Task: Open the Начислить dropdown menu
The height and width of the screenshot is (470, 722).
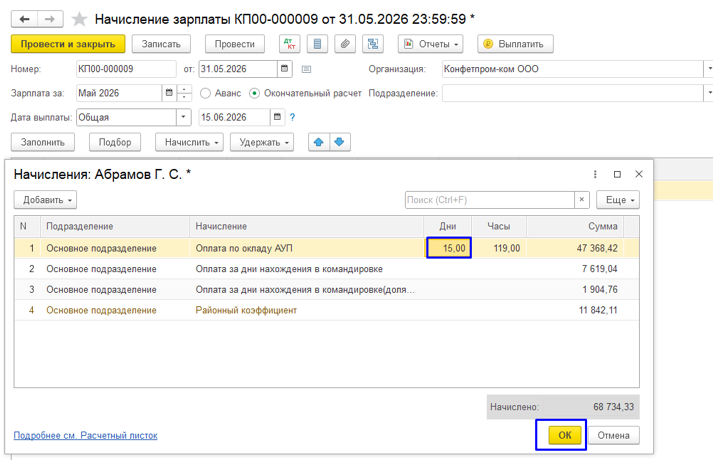Action: click(x=189, y=142)
